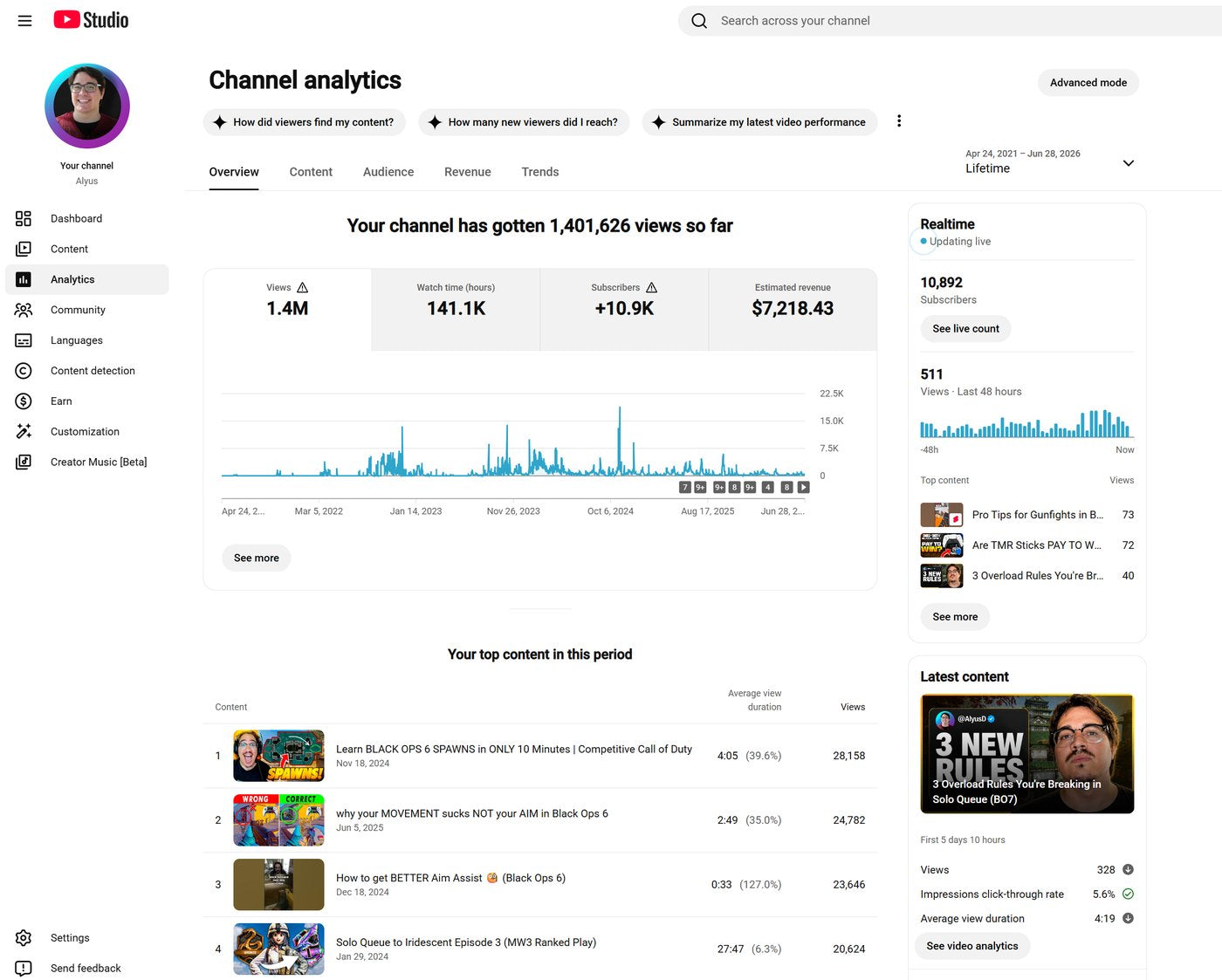This screenshot has width=1222, height=980.
Task: Select the Watch time (hours) card
Action: point(456,310)
